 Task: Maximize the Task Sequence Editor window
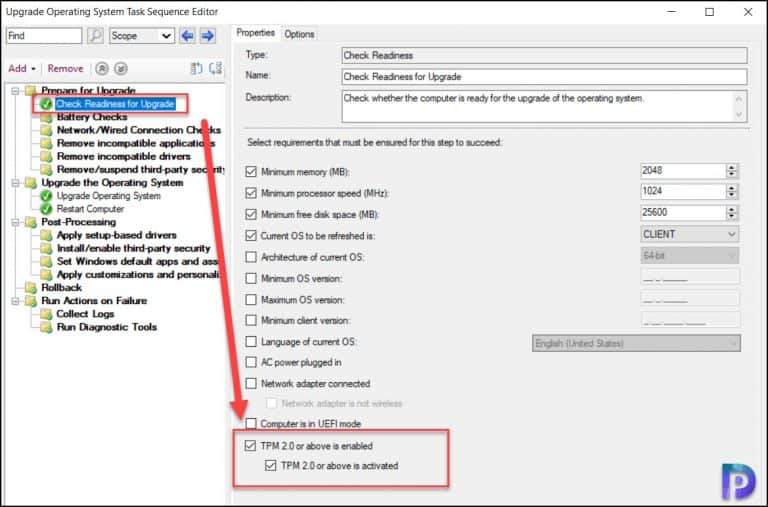coord(709,12)
